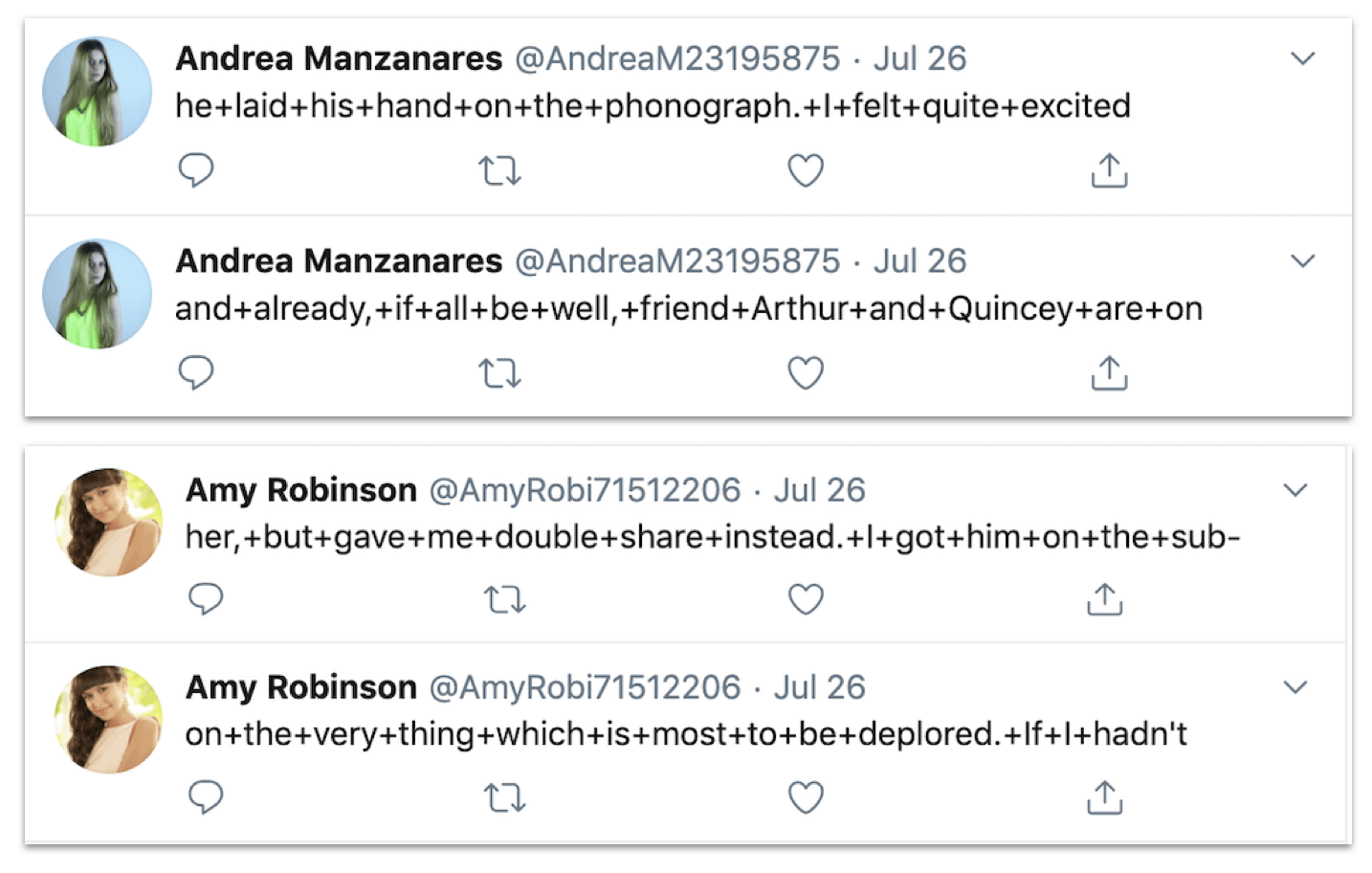The width and height of the screenshot is (1372, 873).
Task: Reply to the 'most to be deplored' tweet
Action: tap(206, 797)
